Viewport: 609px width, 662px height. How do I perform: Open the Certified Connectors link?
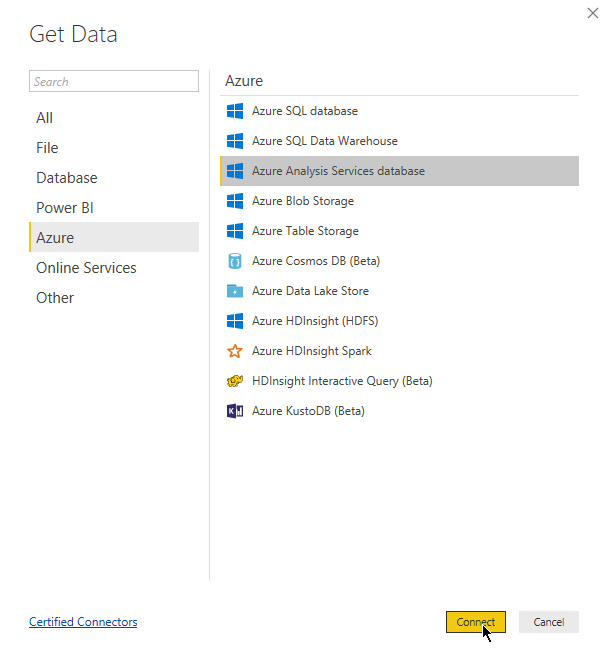(x=83, y=622)
